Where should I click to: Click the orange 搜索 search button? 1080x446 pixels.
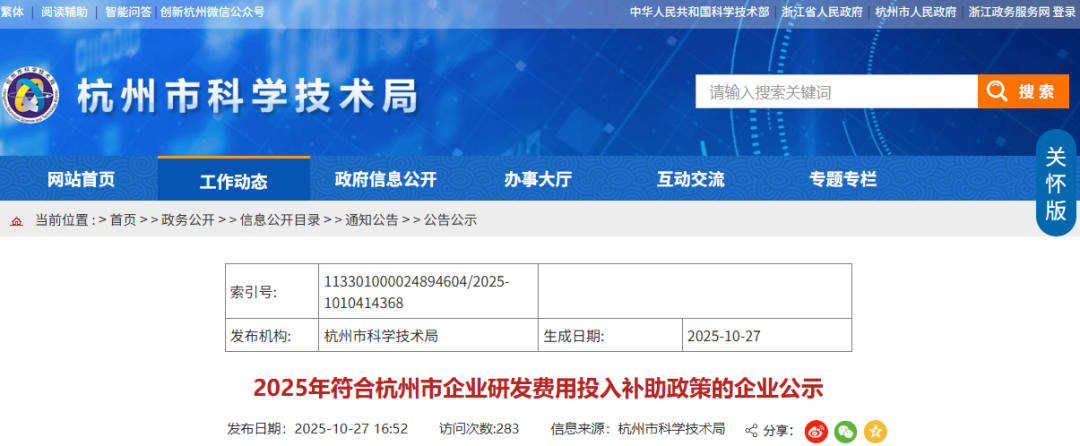1023,92
